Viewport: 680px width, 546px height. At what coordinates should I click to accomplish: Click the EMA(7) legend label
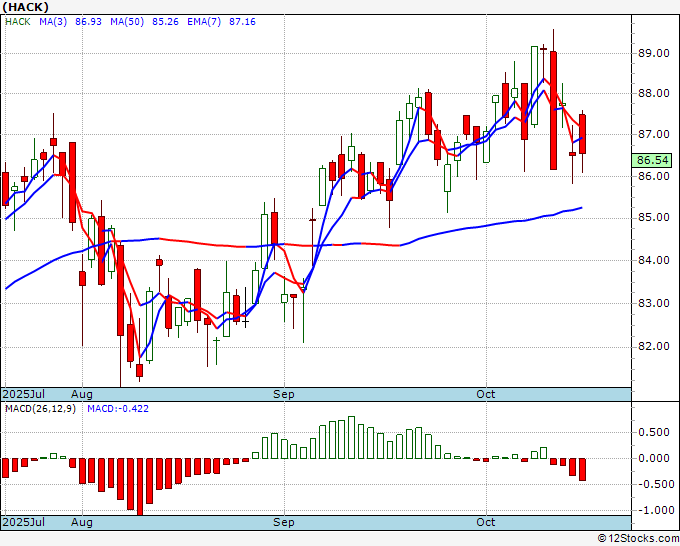click(204, 22)
